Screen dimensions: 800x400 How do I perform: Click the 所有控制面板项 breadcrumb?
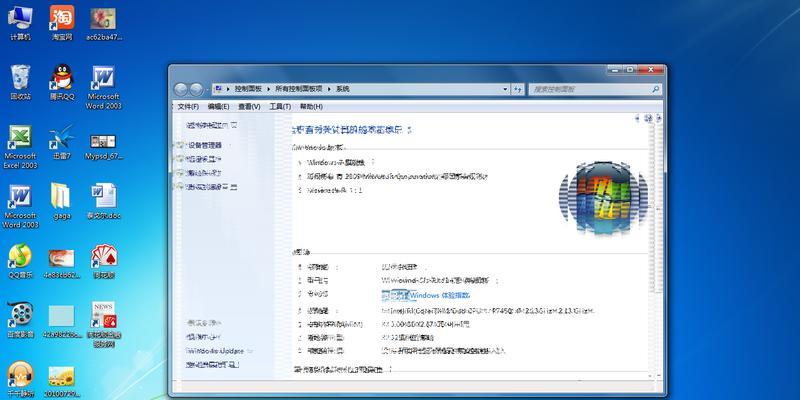(x=299, y=89)
